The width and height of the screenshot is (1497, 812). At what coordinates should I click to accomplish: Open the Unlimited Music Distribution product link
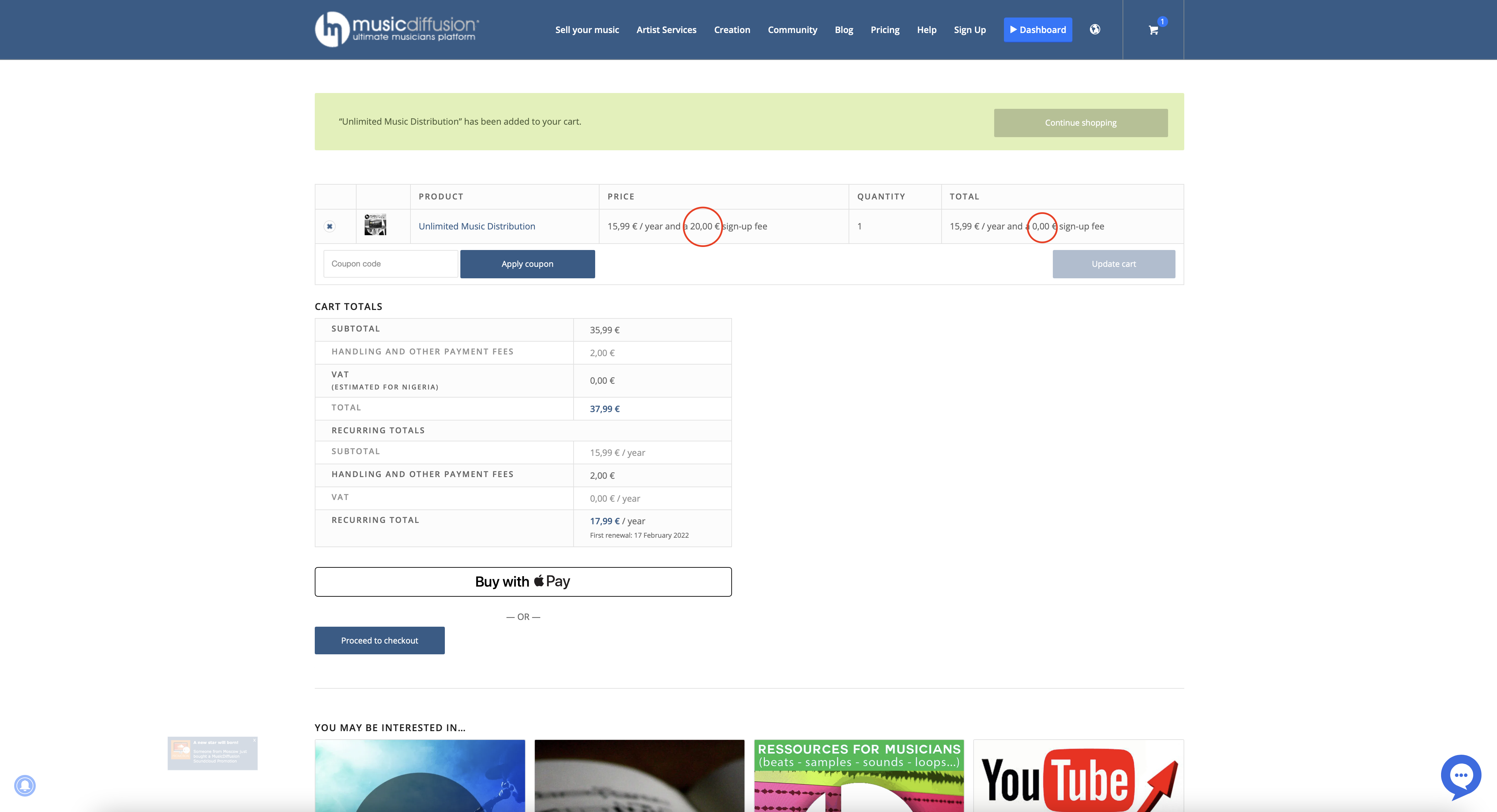(x=477, y=226)
